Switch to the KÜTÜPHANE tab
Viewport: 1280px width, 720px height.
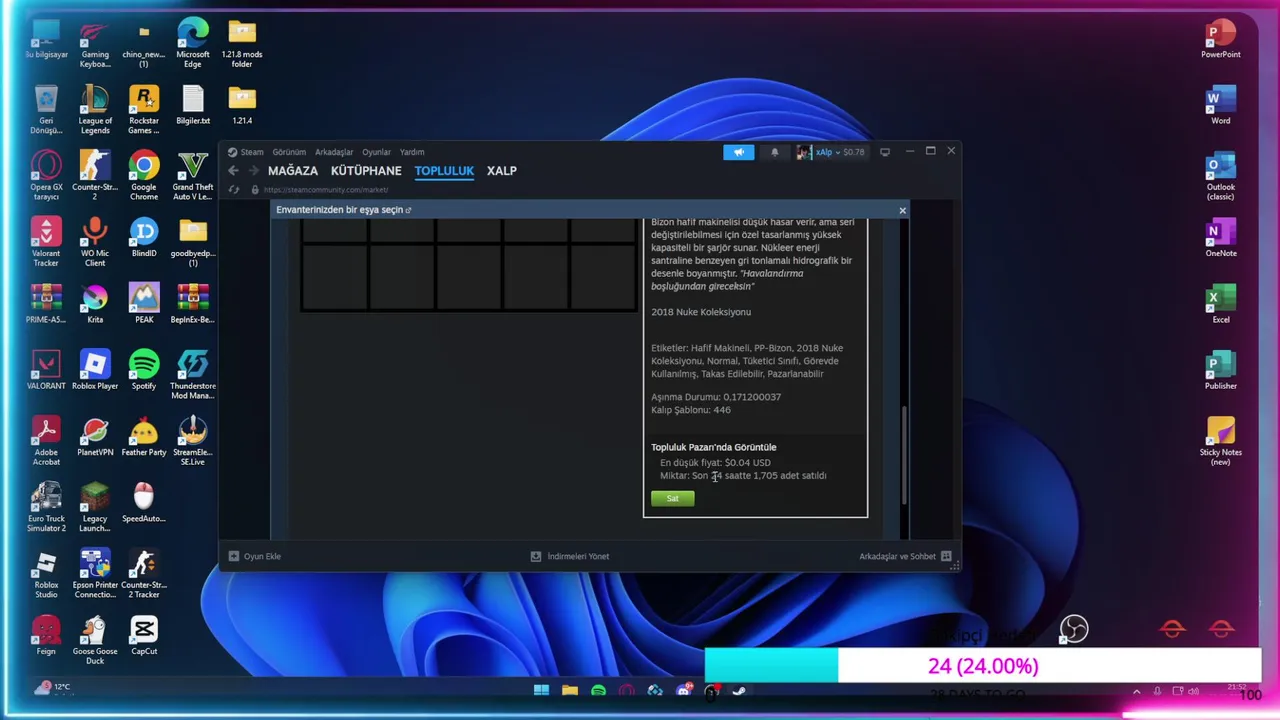(366, 171)
